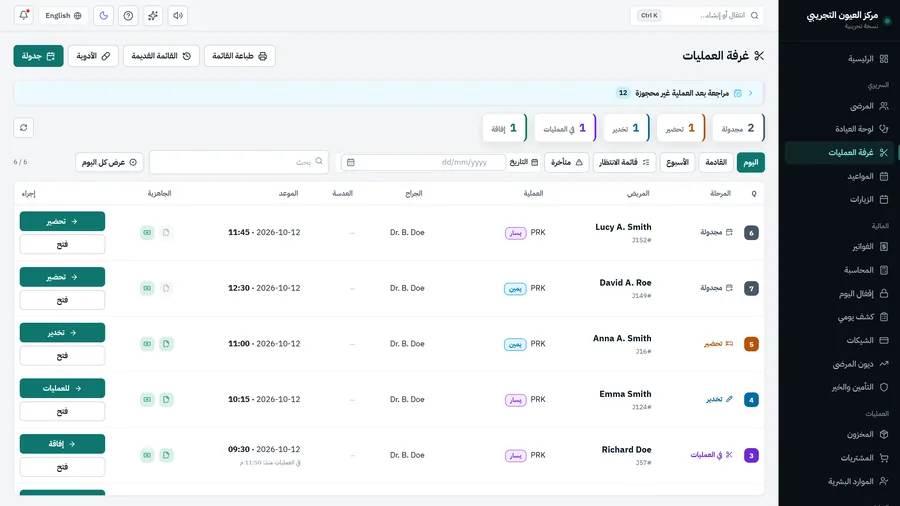The height and width of the screenshot is (506, 900).
Task: Open المرضى patients in sidebar
Action: (x=839, y=106)
